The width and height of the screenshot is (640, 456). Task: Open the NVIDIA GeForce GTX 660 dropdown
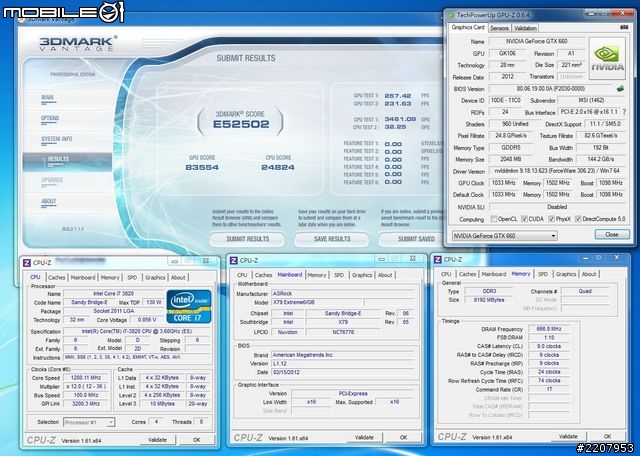tap(504, 236)
